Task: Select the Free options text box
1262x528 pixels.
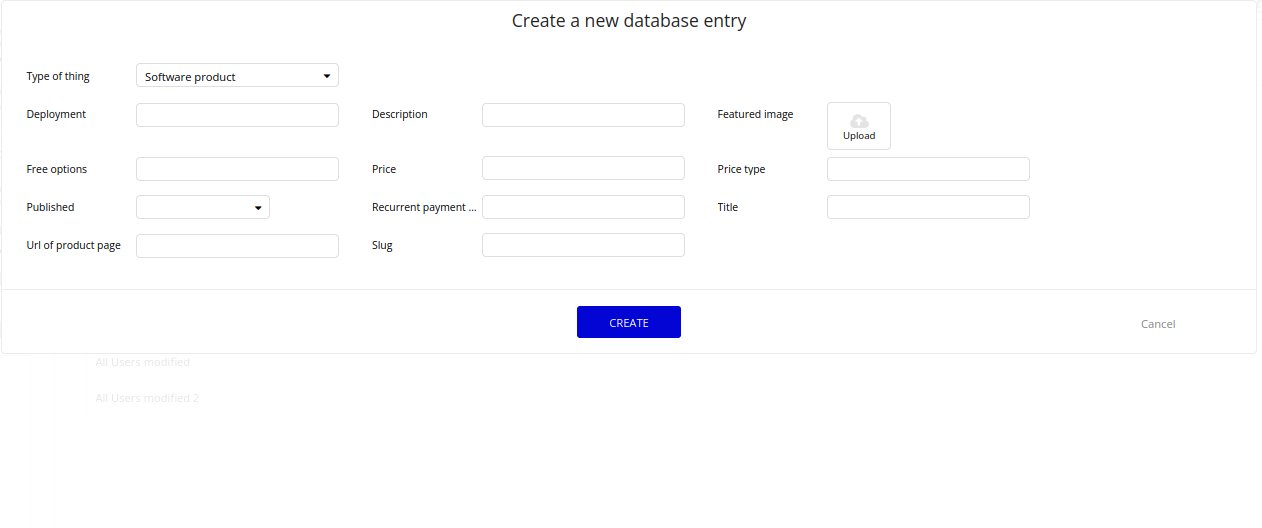Action: [237, 169]
